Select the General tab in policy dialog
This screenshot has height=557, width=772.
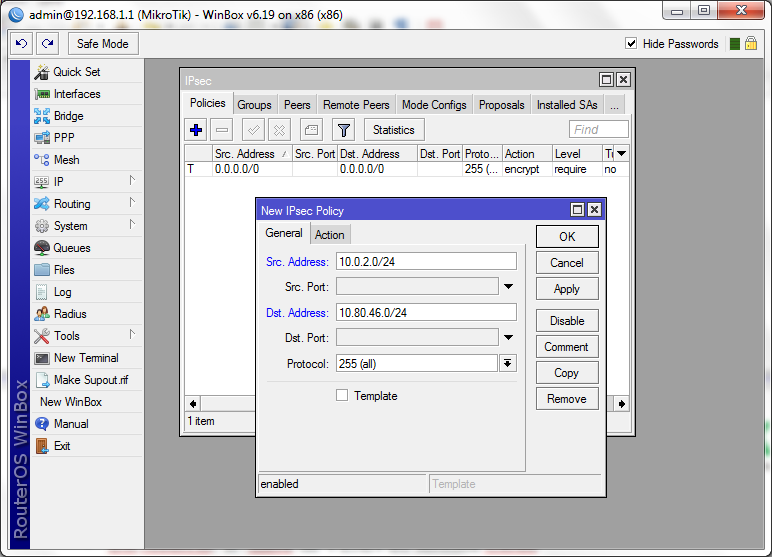[284, 233]
